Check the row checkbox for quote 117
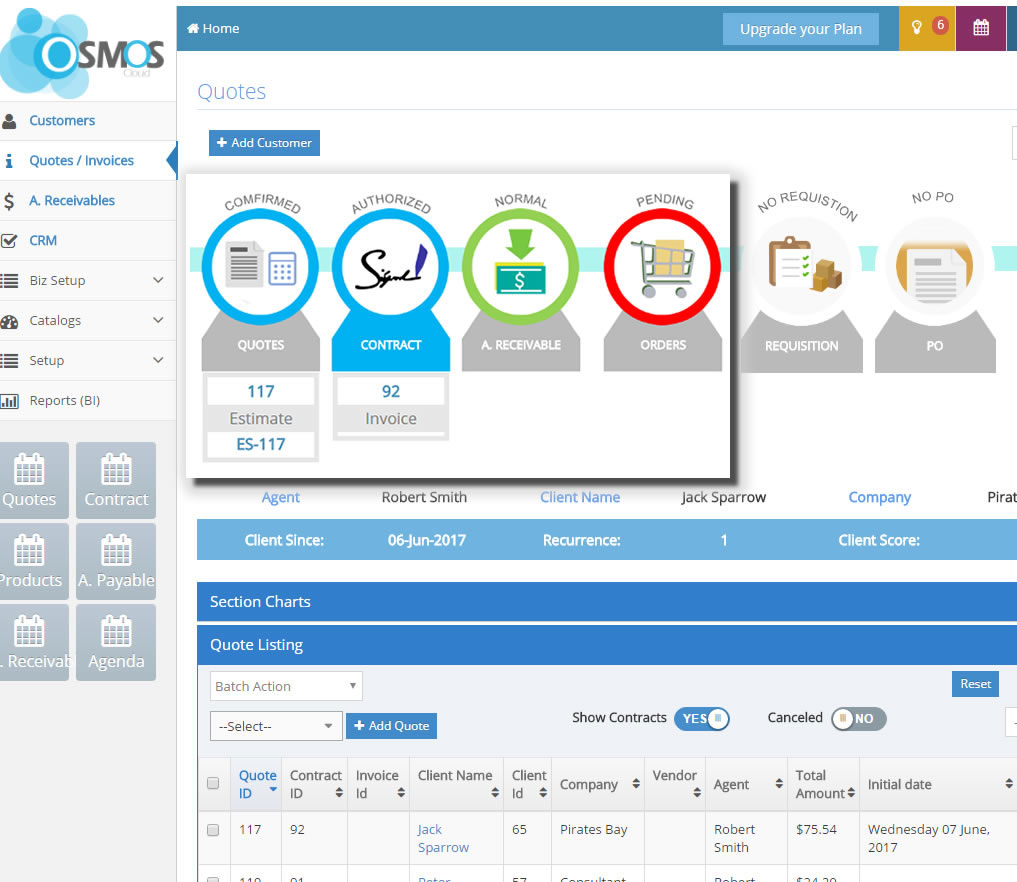 tap(213, 830)
